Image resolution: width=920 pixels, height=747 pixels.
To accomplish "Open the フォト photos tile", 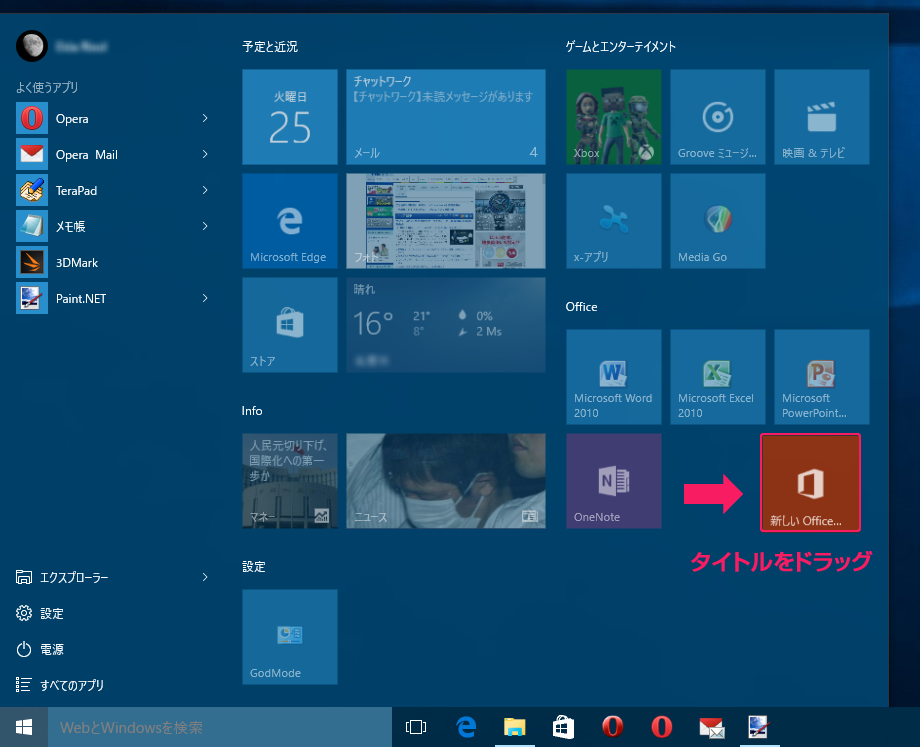I will pos(446,221).
